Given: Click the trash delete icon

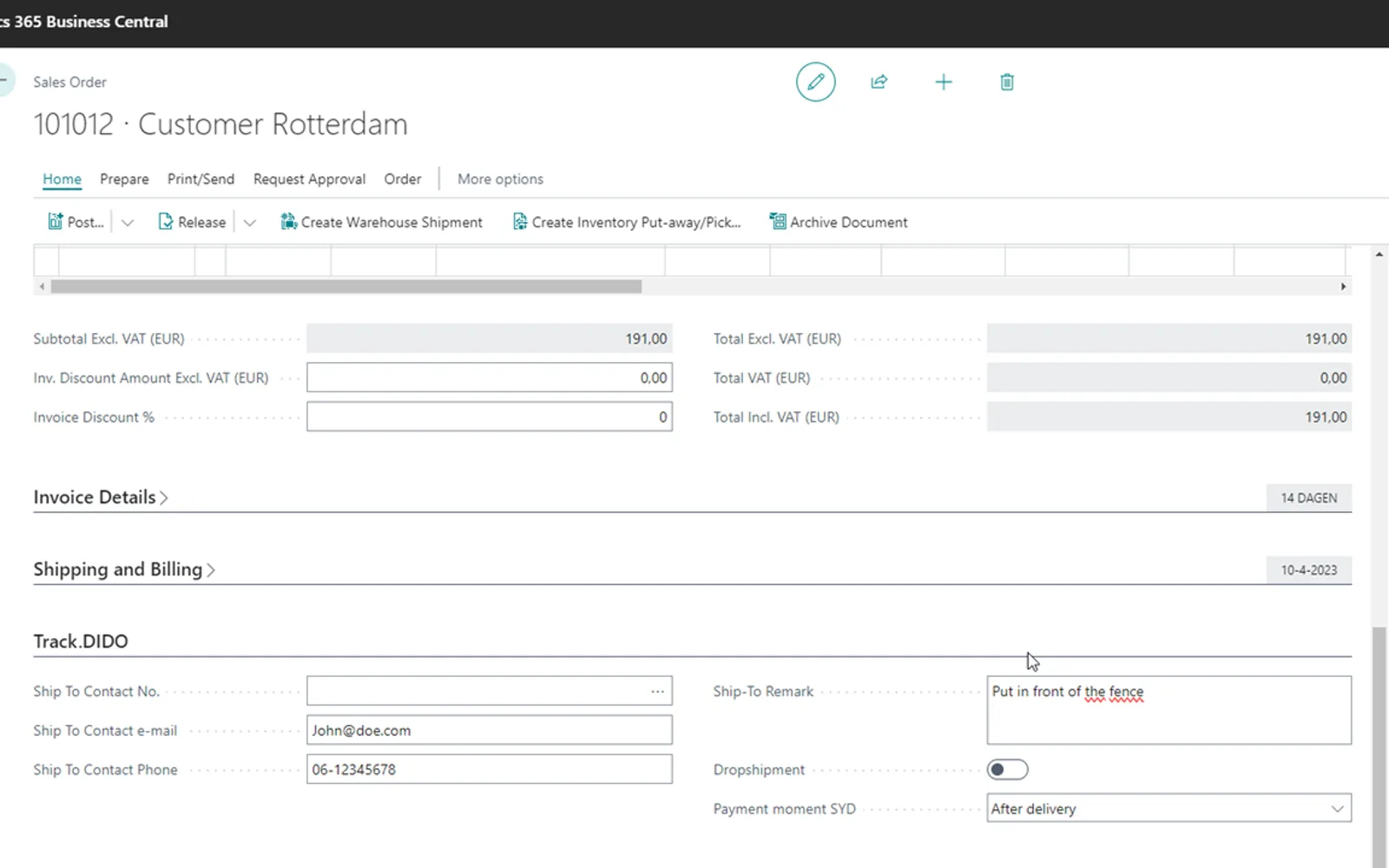Looking at the screenshot, I should point(1007,82).
